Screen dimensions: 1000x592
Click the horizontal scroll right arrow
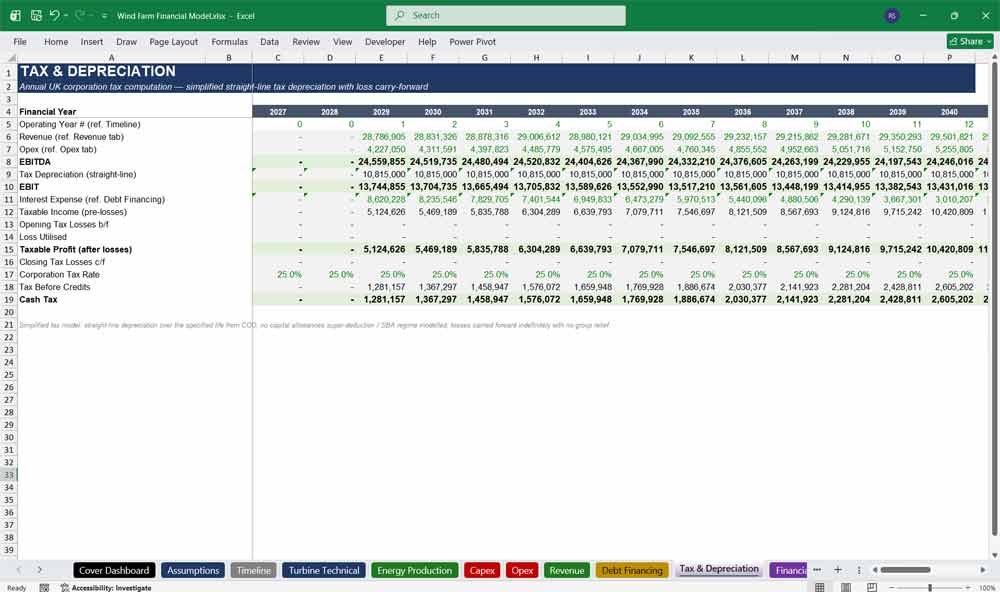pos(983,570)
